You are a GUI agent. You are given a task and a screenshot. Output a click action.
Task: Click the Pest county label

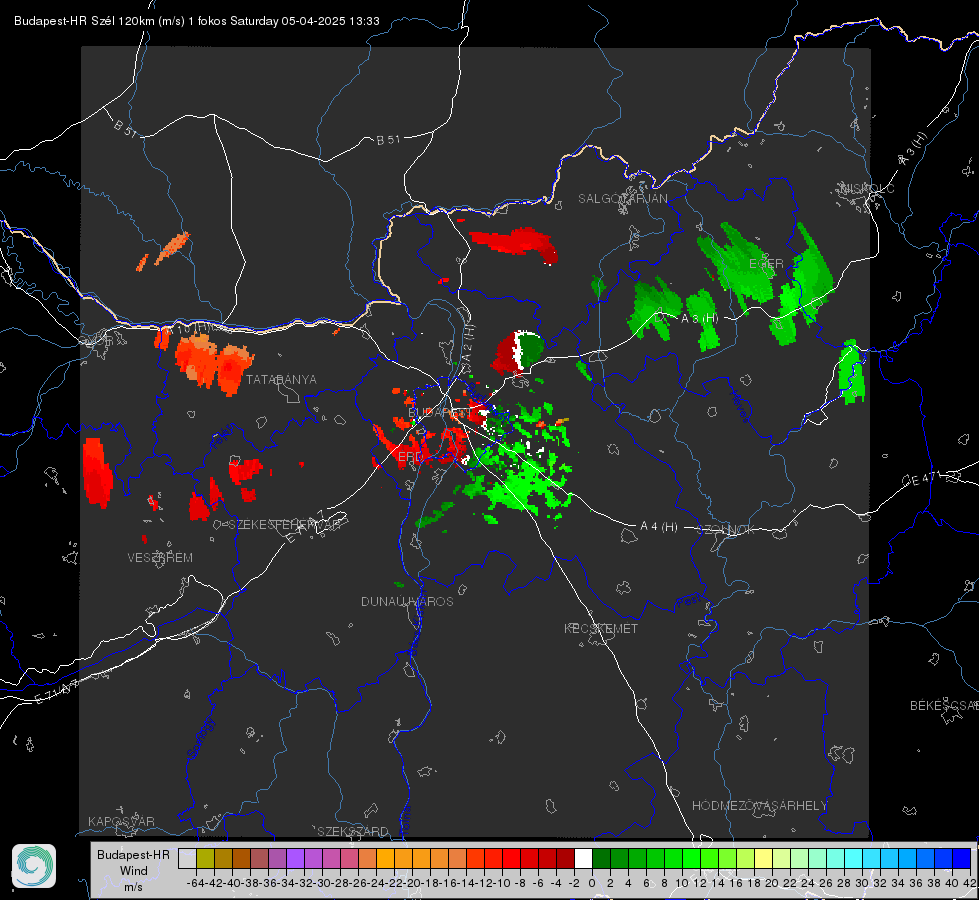(688, 602)
